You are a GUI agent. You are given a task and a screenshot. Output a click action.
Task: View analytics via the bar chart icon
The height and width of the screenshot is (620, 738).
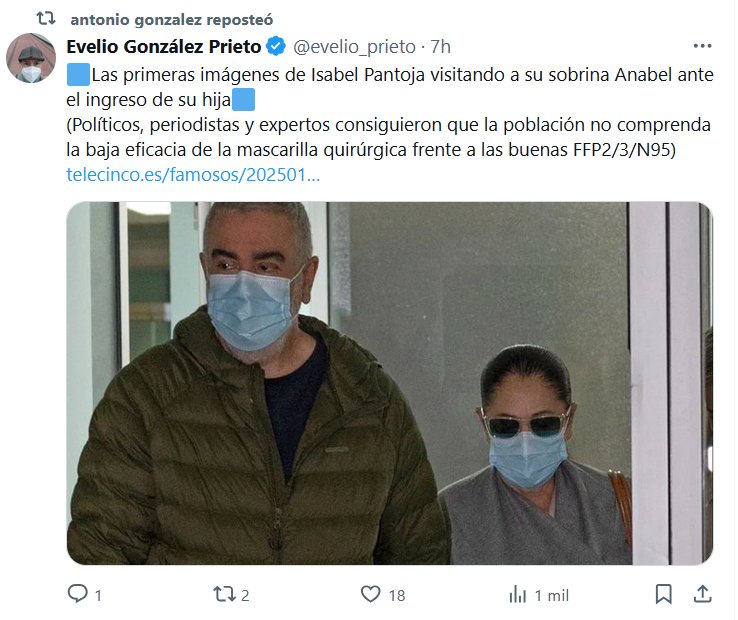pyautogui.click(x=517, y=595)
